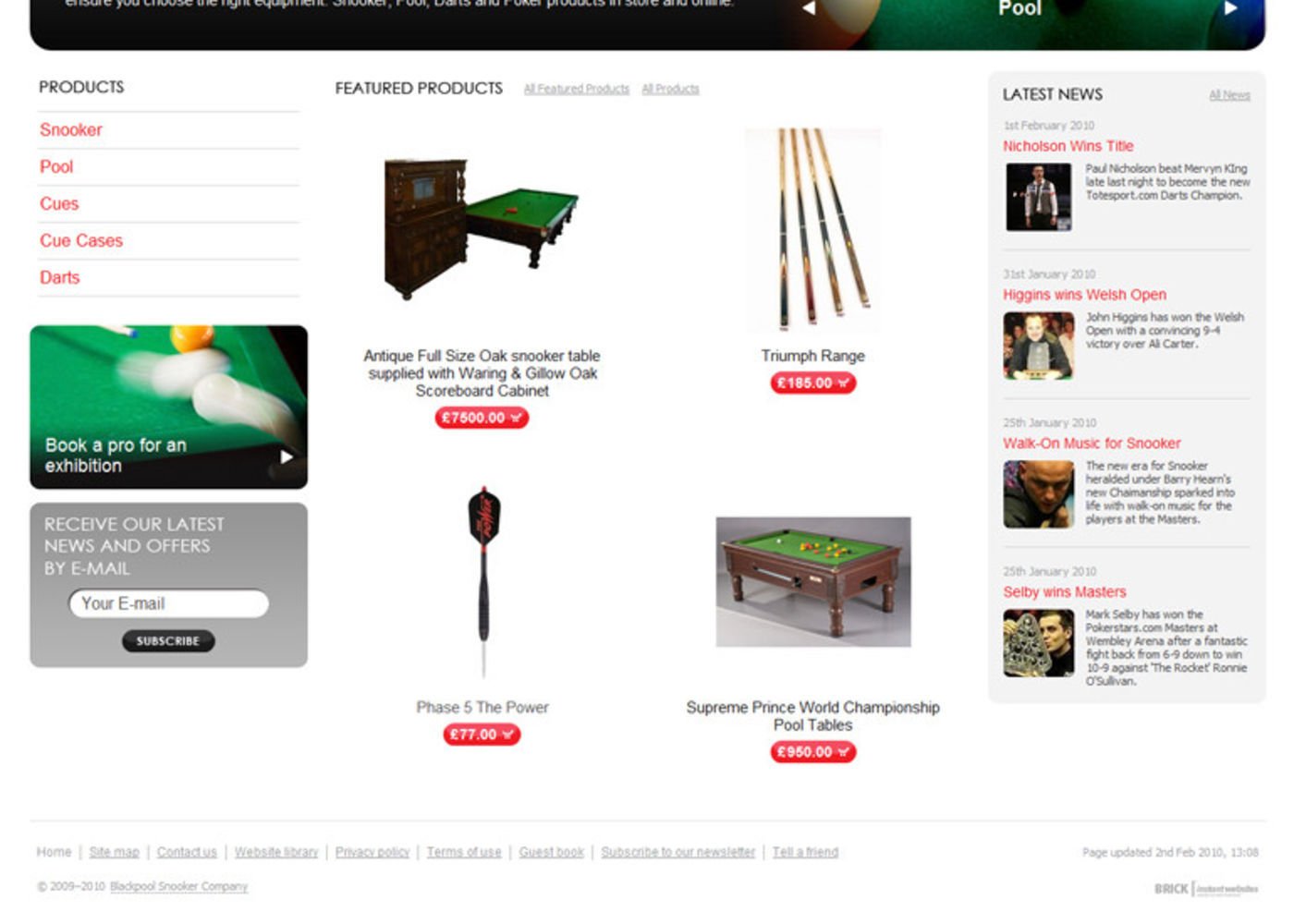Click the next arrow in Pool banner
The height and width of the screenshot is (924, 1294).
click(1231, 8)
